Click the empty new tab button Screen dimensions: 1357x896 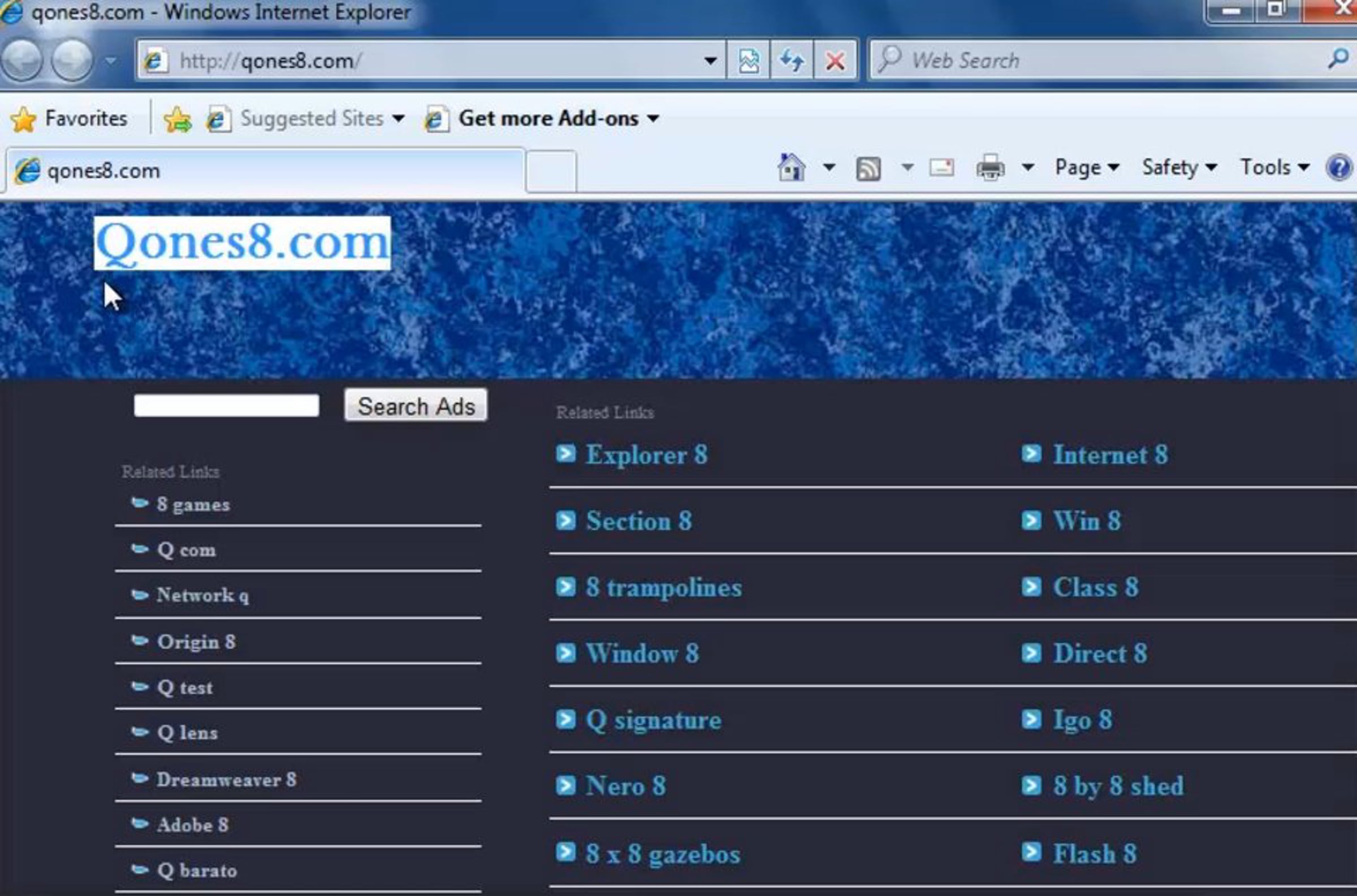pos(551,170)
